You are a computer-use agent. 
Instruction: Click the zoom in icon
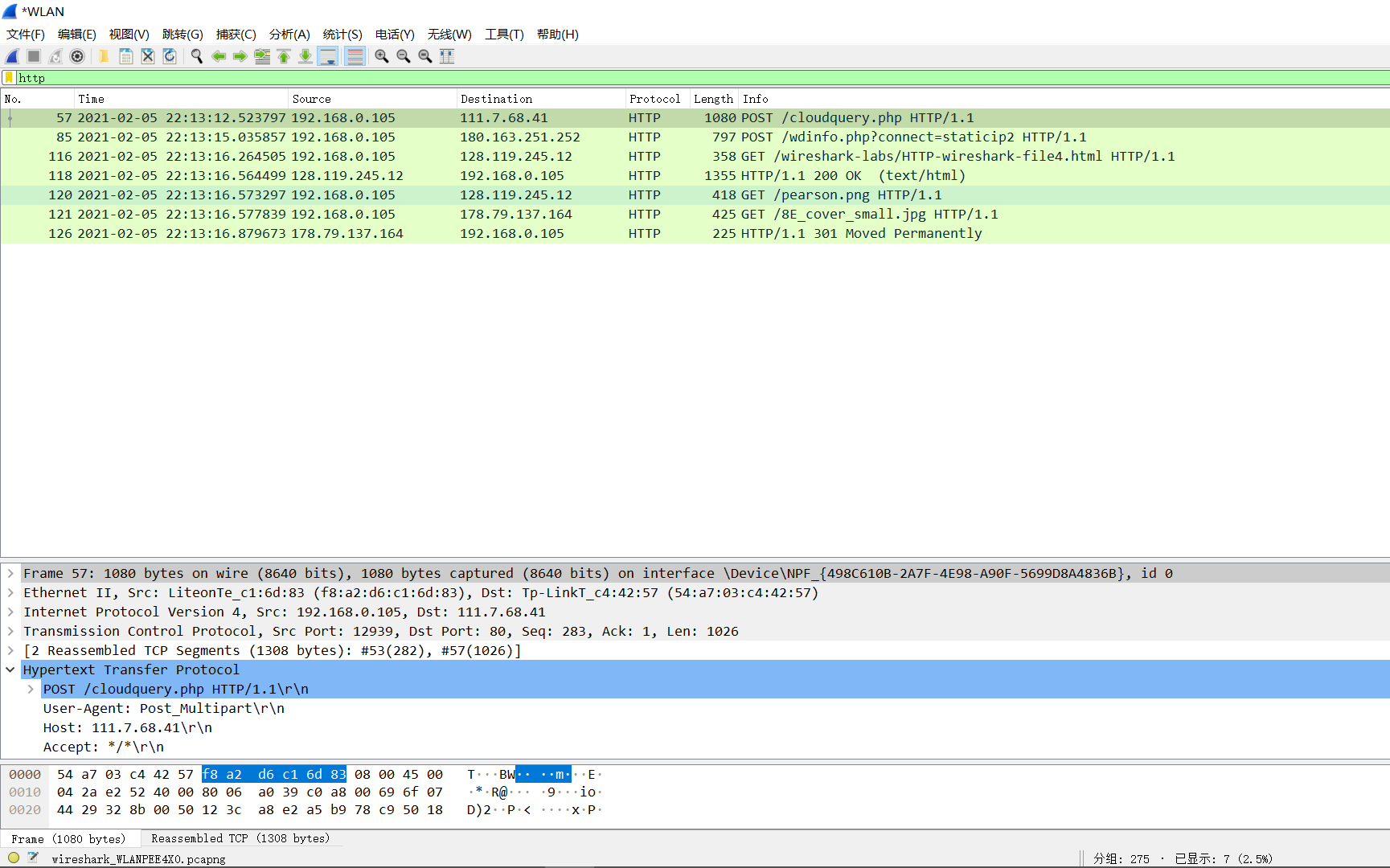[x=382, y=56]
